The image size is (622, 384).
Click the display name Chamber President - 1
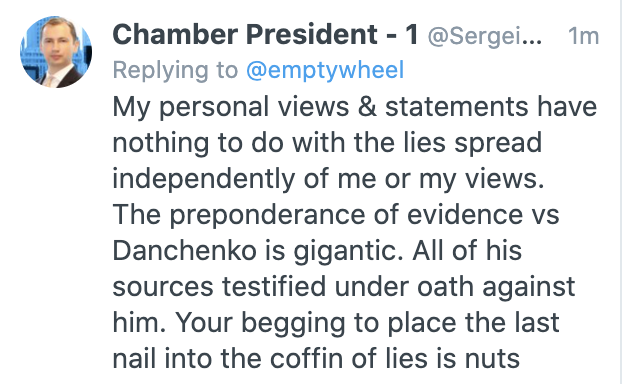point(265,35)
